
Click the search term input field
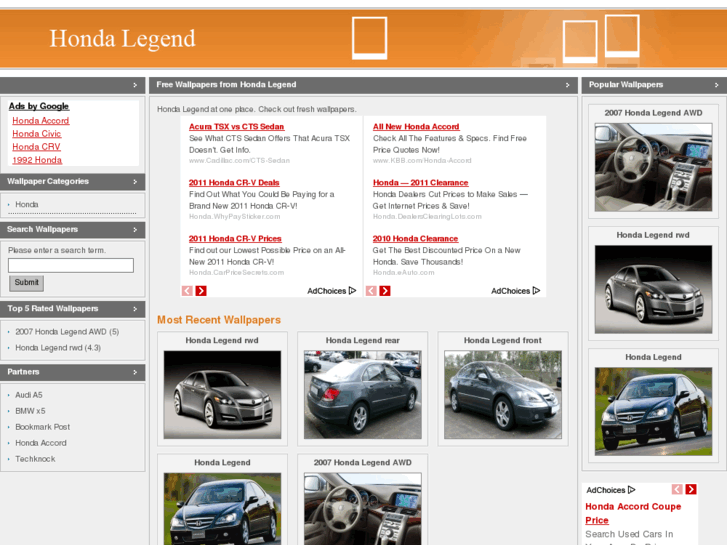click(x=71, y=265)
